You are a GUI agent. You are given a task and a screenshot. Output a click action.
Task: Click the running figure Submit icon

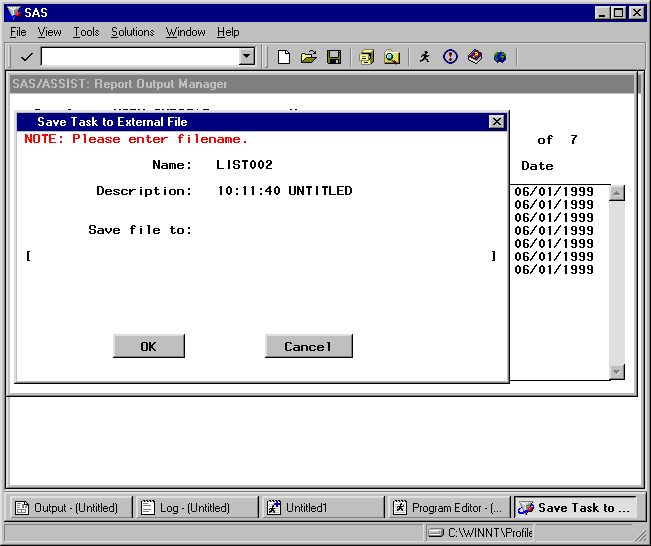pos(425,57)
